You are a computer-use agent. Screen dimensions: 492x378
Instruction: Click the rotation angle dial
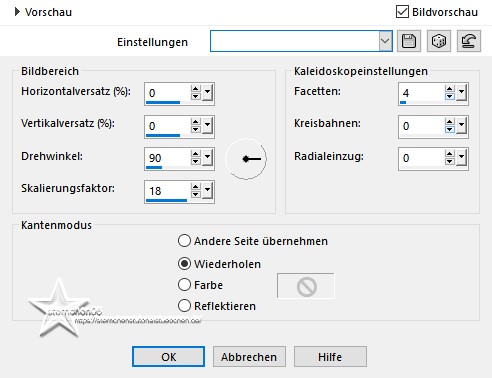(x=246, y=159)
